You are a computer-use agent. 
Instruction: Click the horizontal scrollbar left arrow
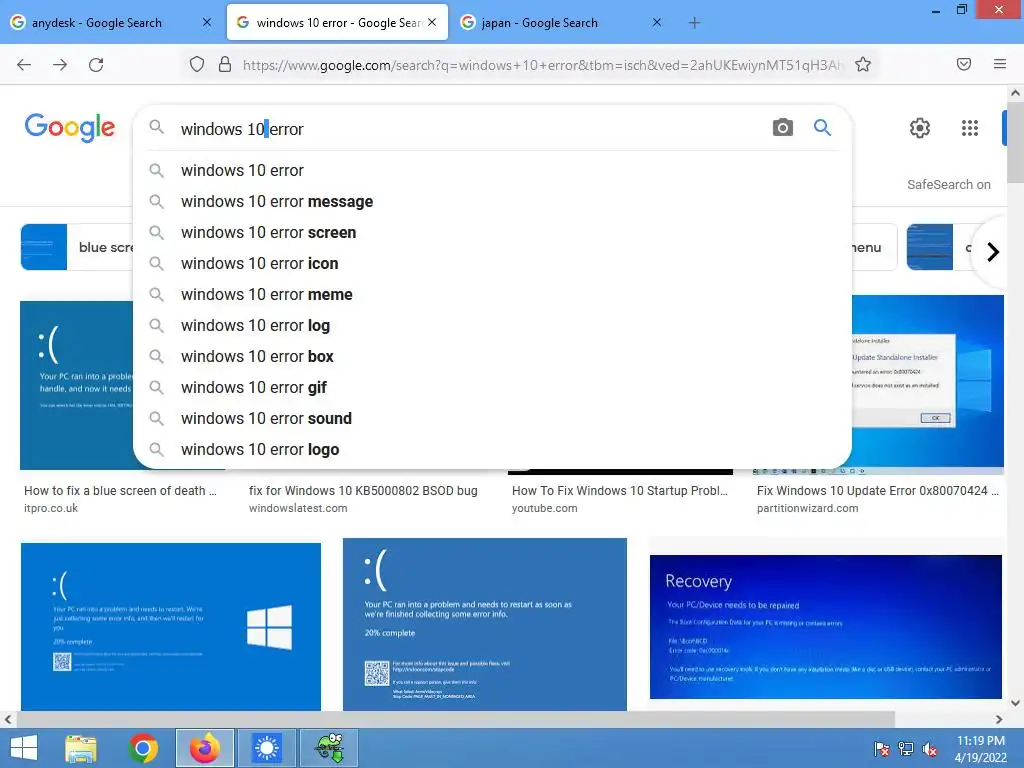(x=7, y=719)
